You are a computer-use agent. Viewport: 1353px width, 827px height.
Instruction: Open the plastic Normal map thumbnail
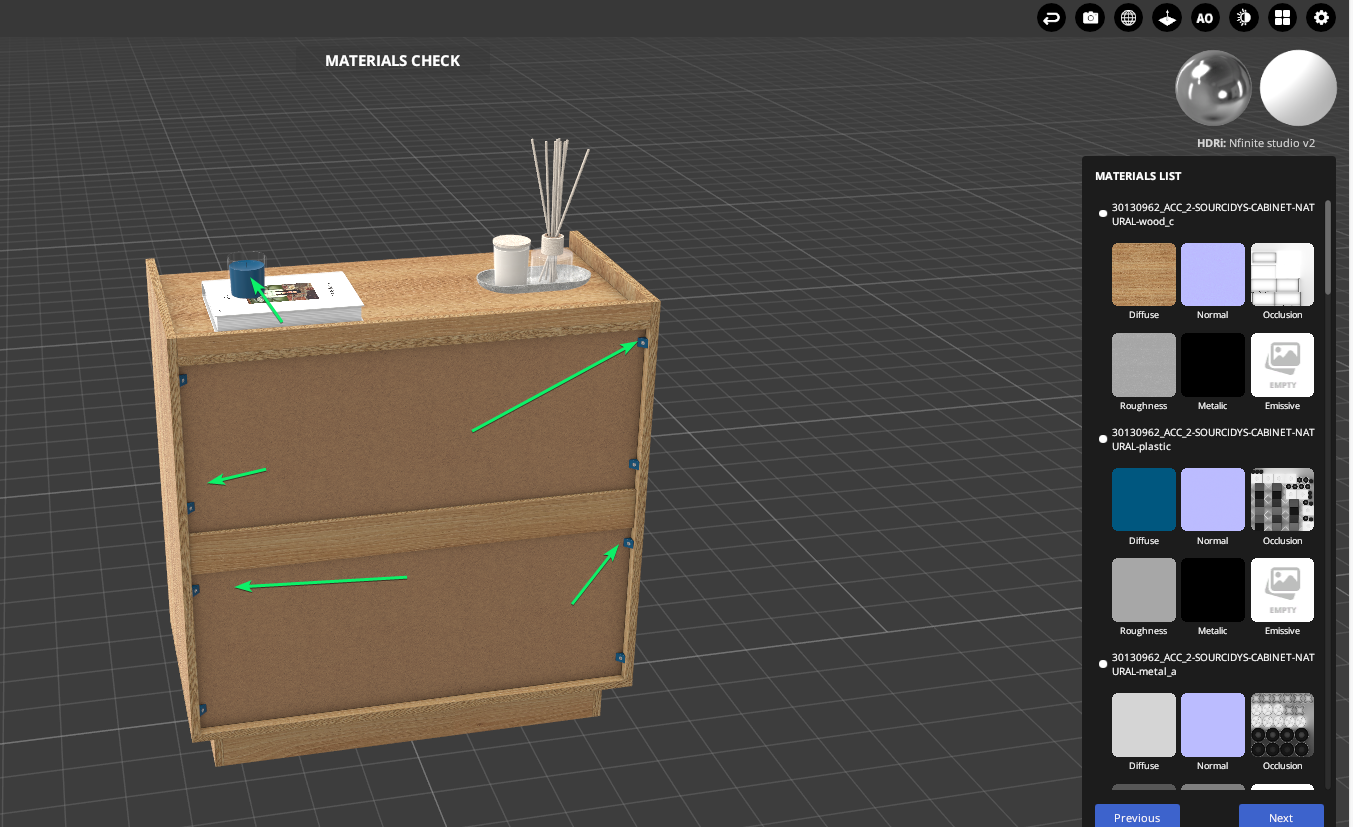coord(1213,500)
